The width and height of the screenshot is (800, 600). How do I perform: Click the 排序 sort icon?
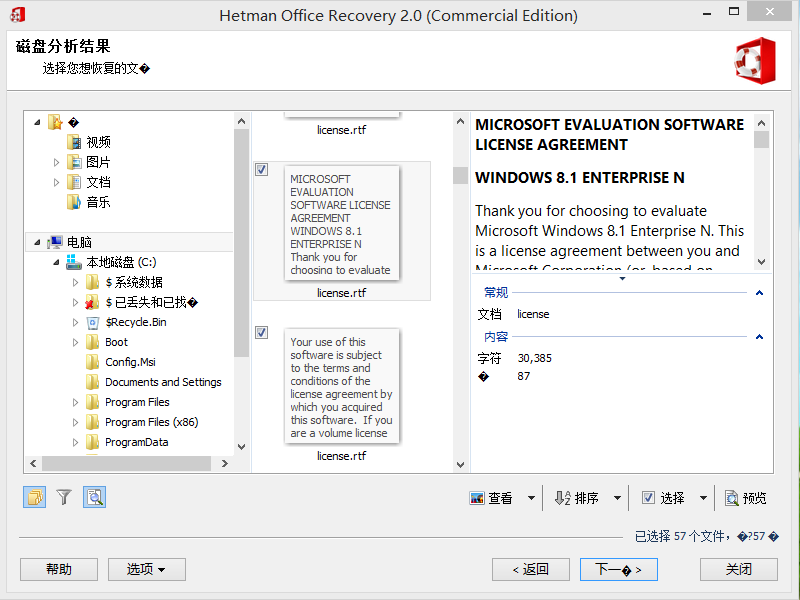pos(562,498)
